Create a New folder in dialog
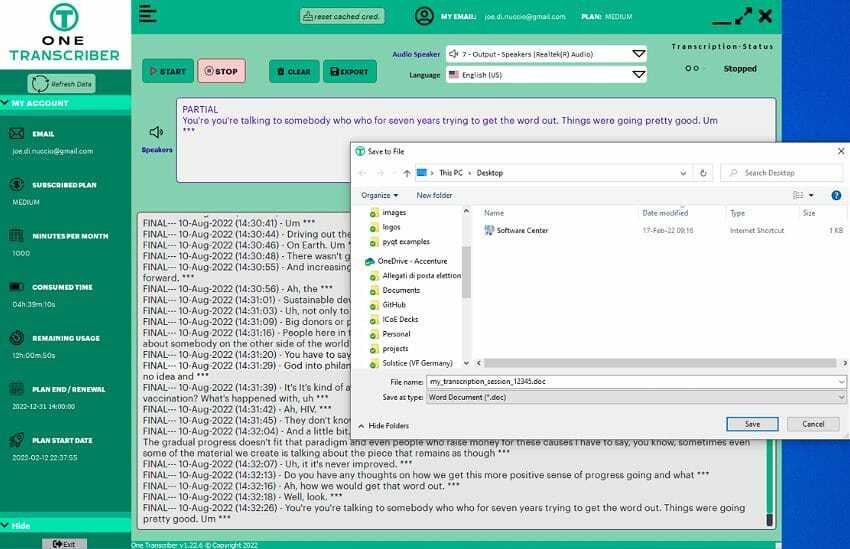850x549 pixels. 434,195
